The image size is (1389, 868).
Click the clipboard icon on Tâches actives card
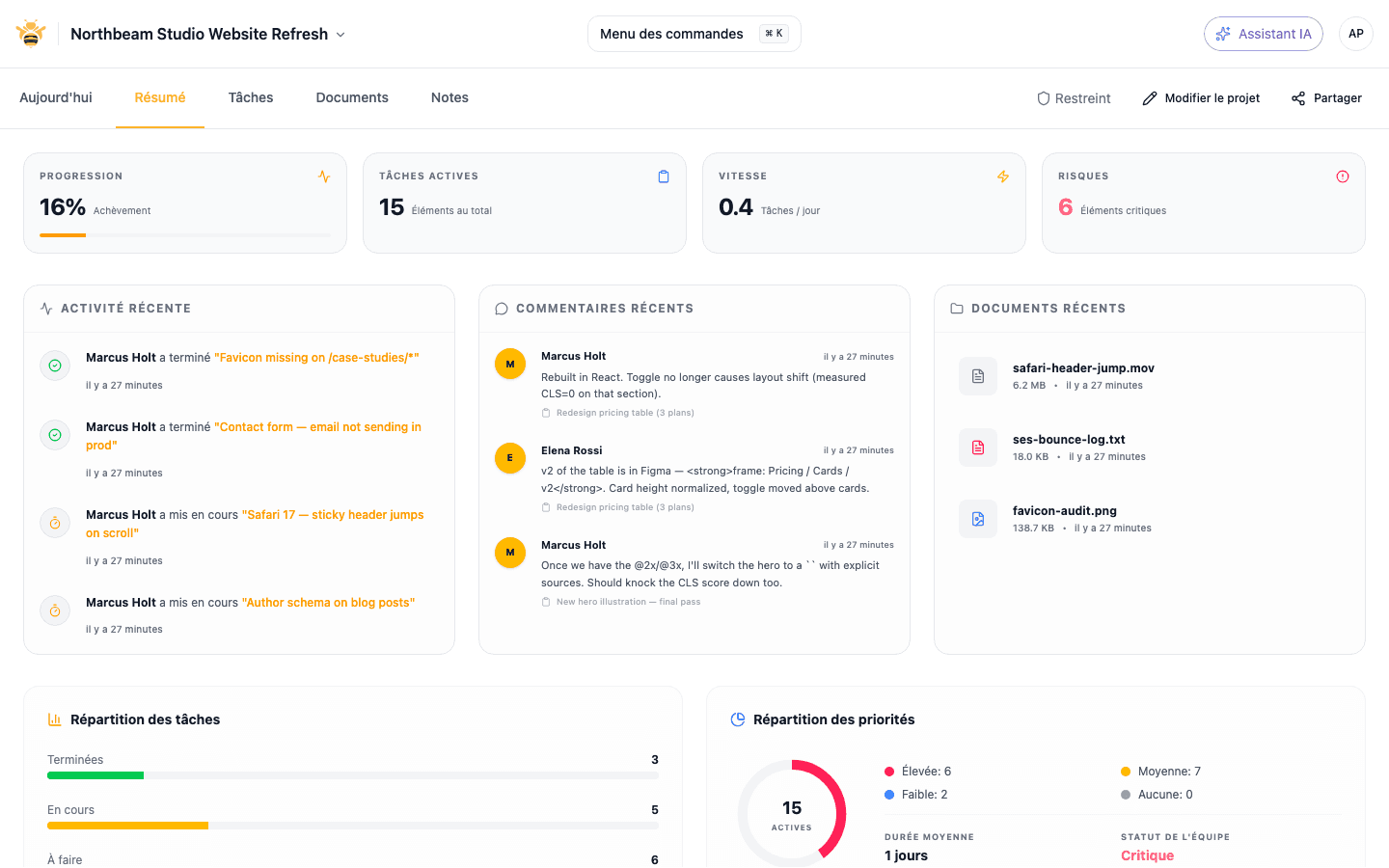pyautogui.click(x=664, y=176)
